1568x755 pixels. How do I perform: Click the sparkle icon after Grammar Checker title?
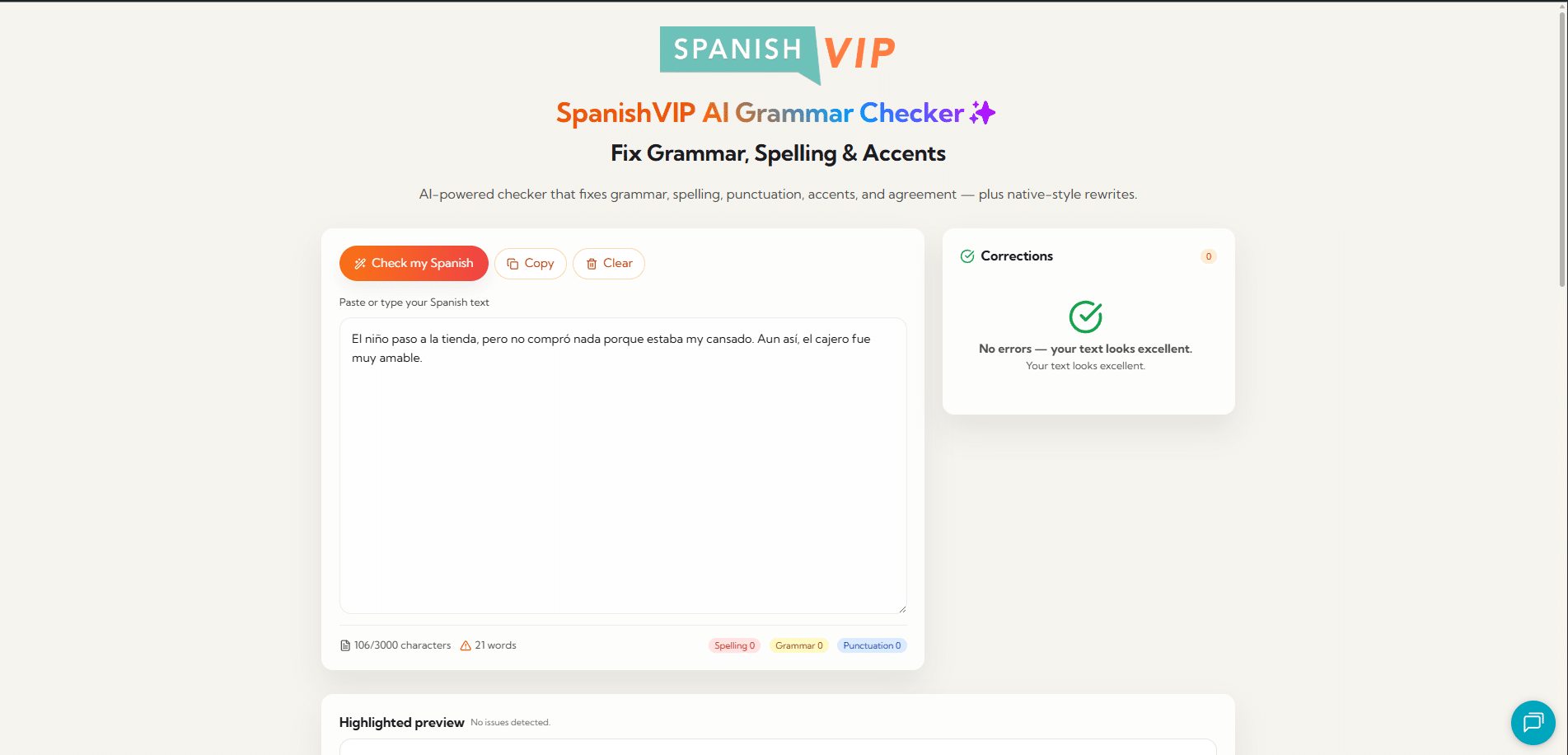(x=983, y=112)
